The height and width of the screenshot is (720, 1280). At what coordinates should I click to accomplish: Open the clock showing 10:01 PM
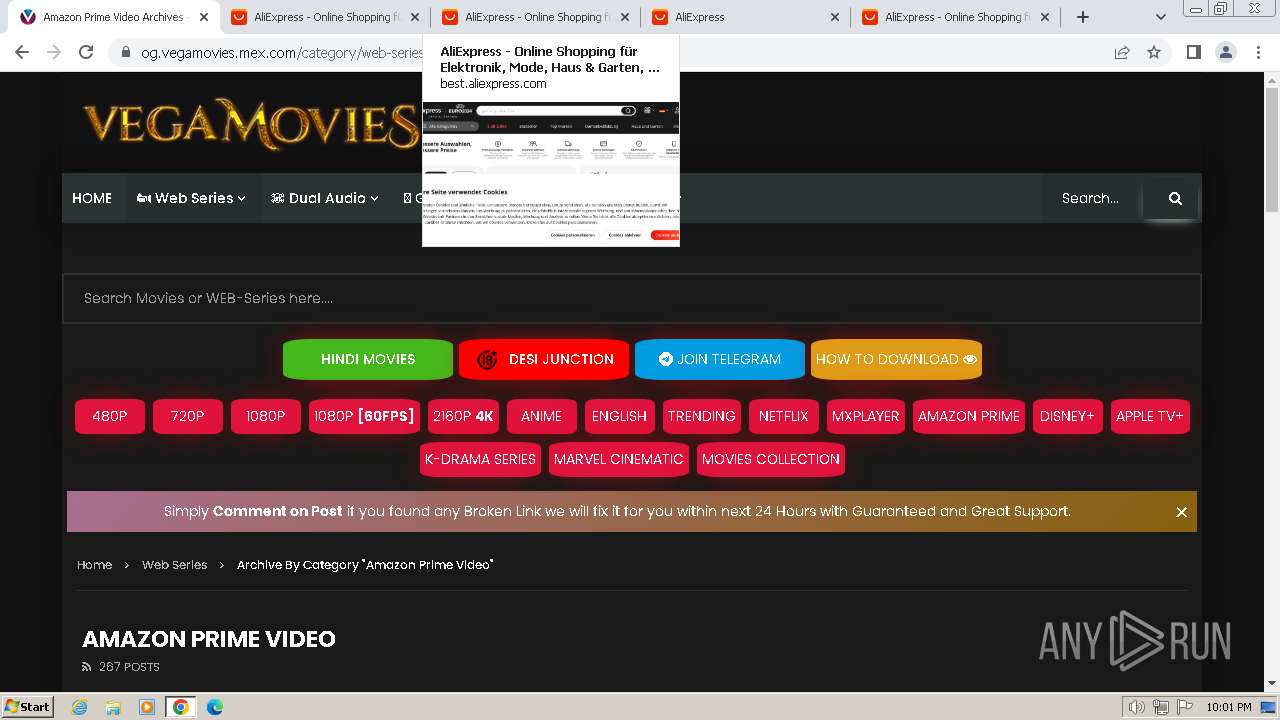[x=1228, y=707]
